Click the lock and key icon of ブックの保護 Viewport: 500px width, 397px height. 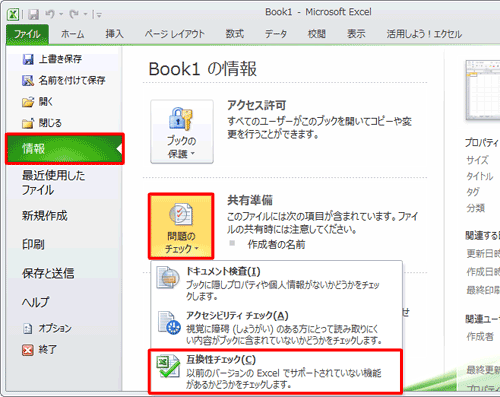click(x=181, y=119)
